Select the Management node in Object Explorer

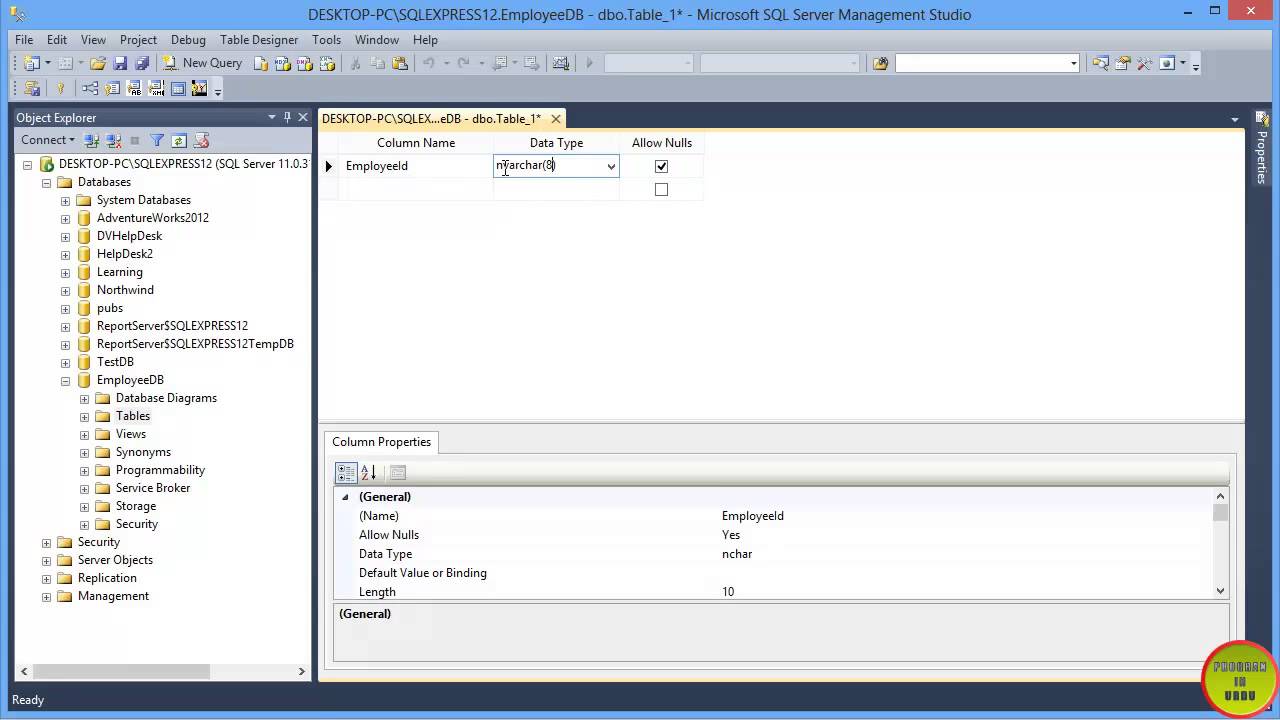(113, 596)
